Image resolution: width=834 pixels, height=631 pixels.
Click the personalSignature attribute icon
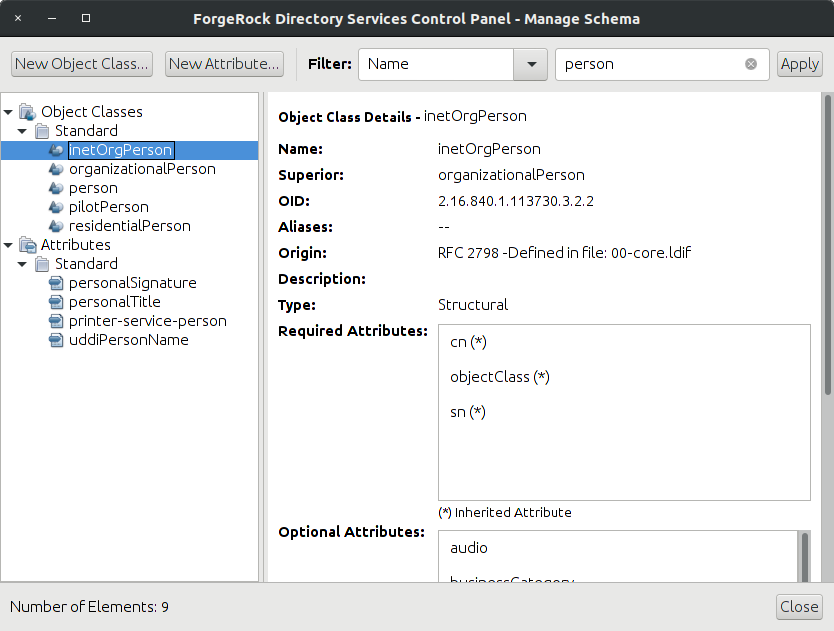(56, 283)
